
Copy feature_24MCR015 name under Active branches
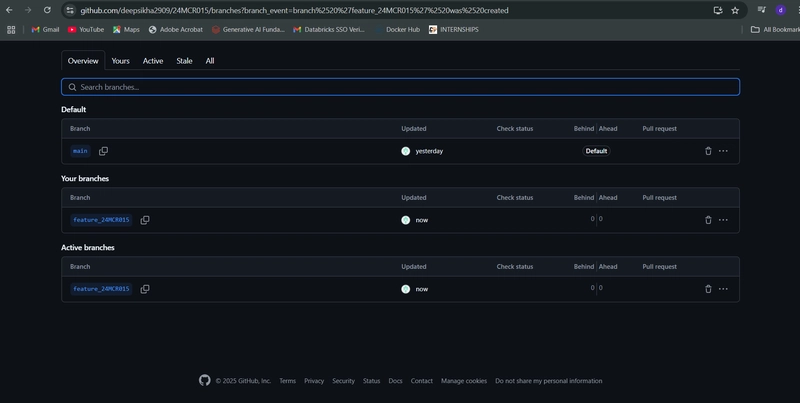[x=145, y=289]
